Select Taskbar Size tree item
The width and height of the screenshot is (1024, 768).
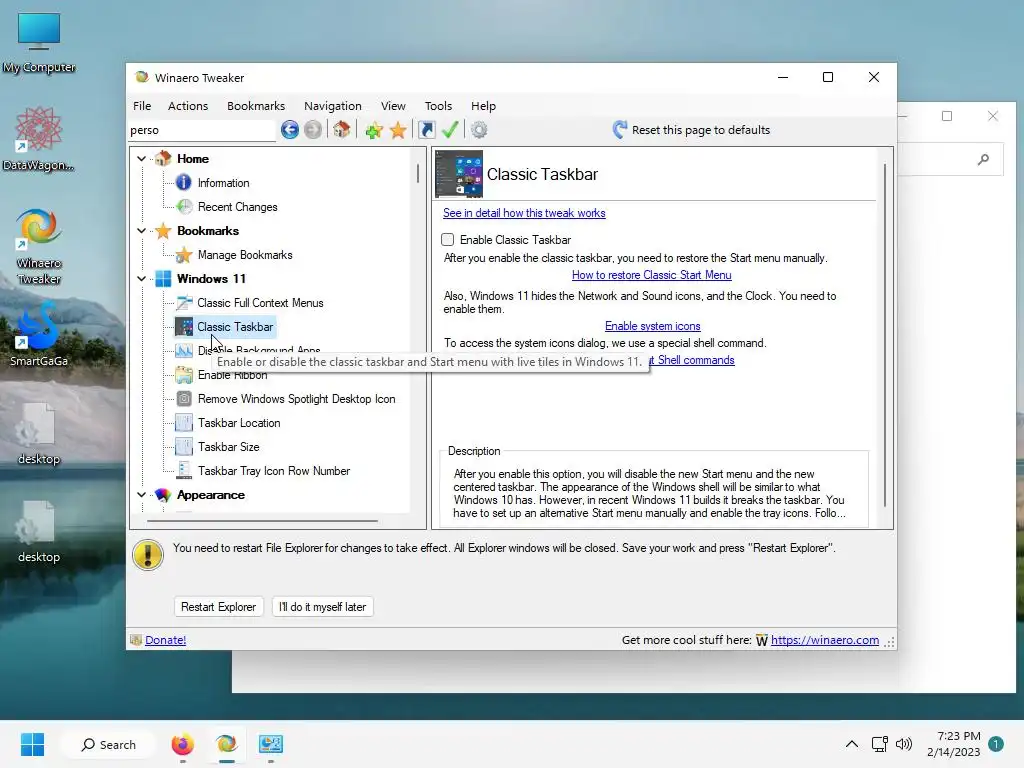(x=229, y=447)
